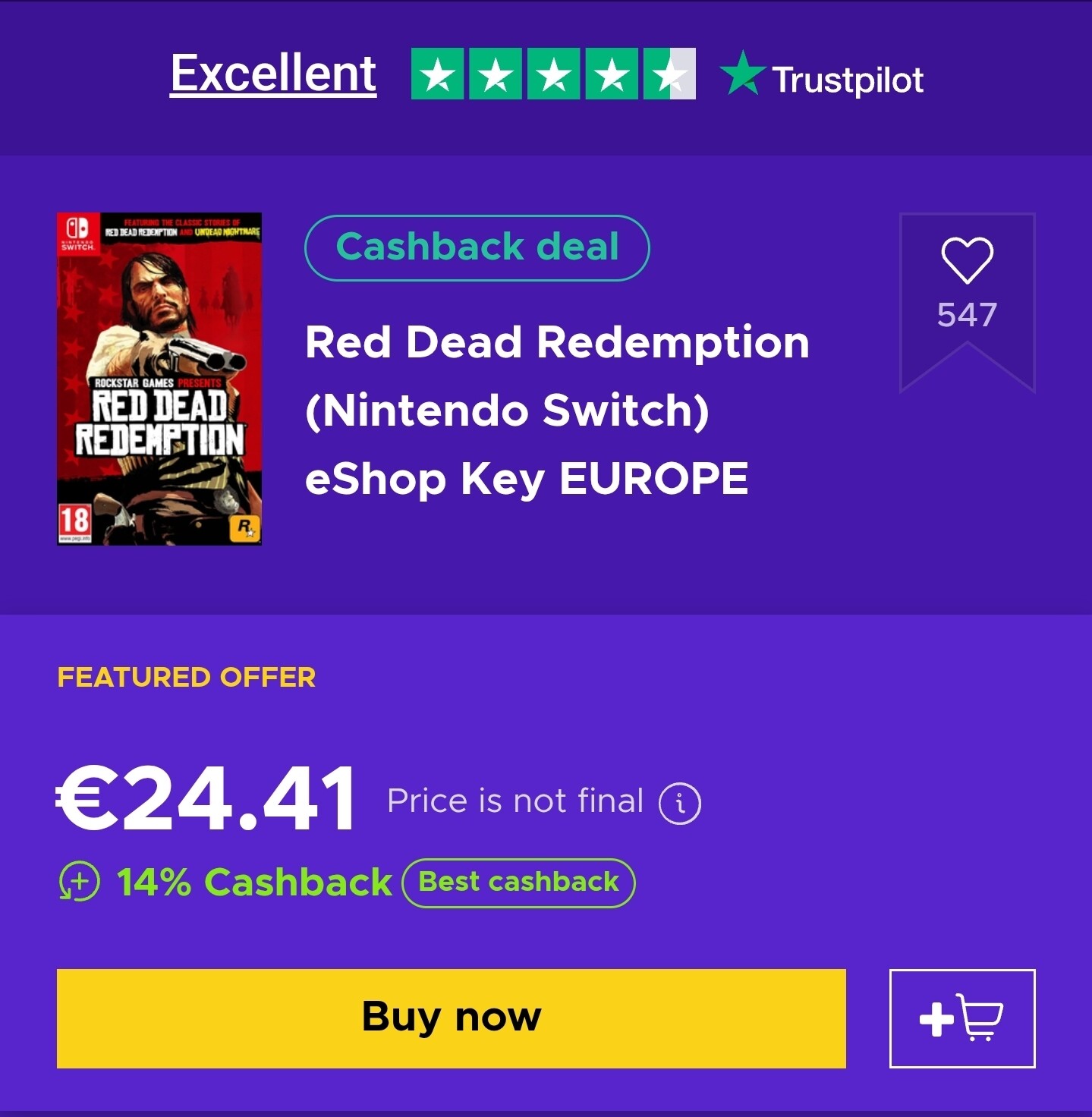Tap the Best cashback badge
Screen dimensions: 1092x1117
518,883
